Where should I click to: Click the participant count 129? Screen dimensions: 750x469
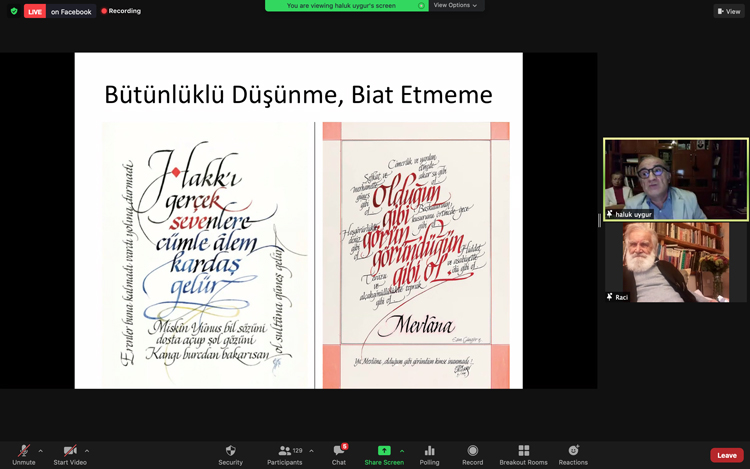[298, 450]
